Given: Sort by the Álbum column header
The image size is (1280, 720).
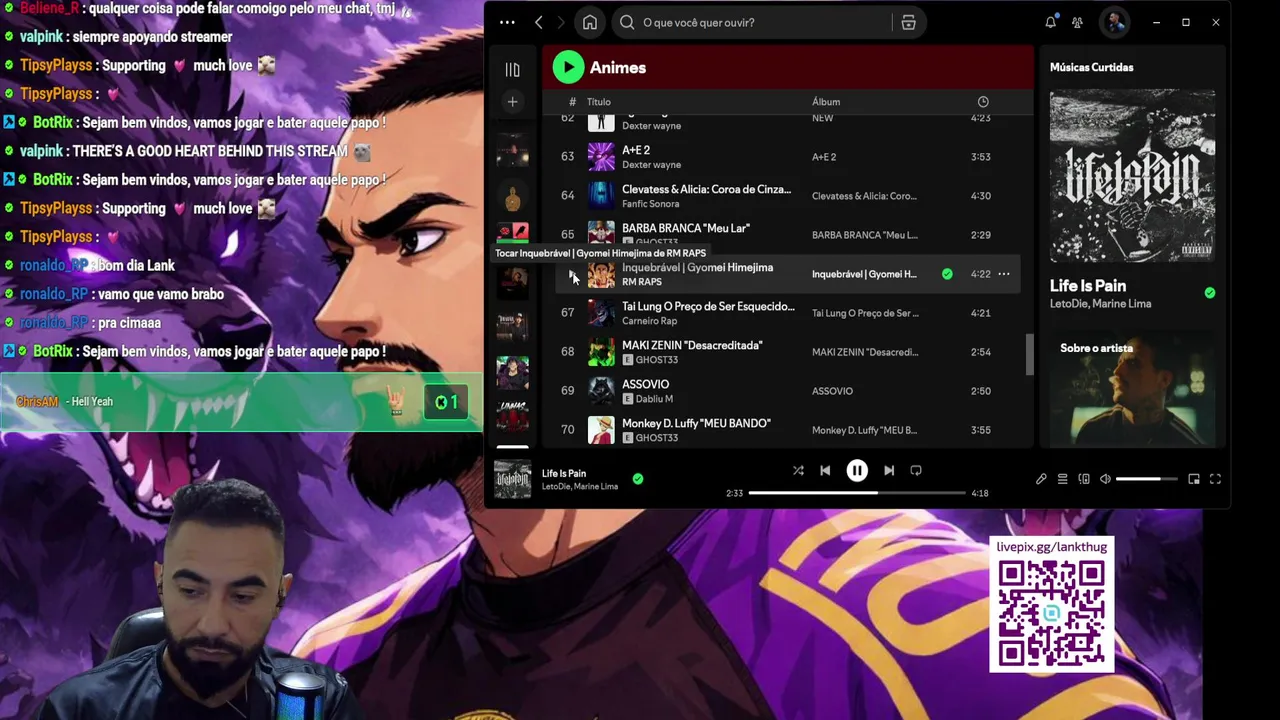Looking at the screenshot, I should click(x=826, y=102).
